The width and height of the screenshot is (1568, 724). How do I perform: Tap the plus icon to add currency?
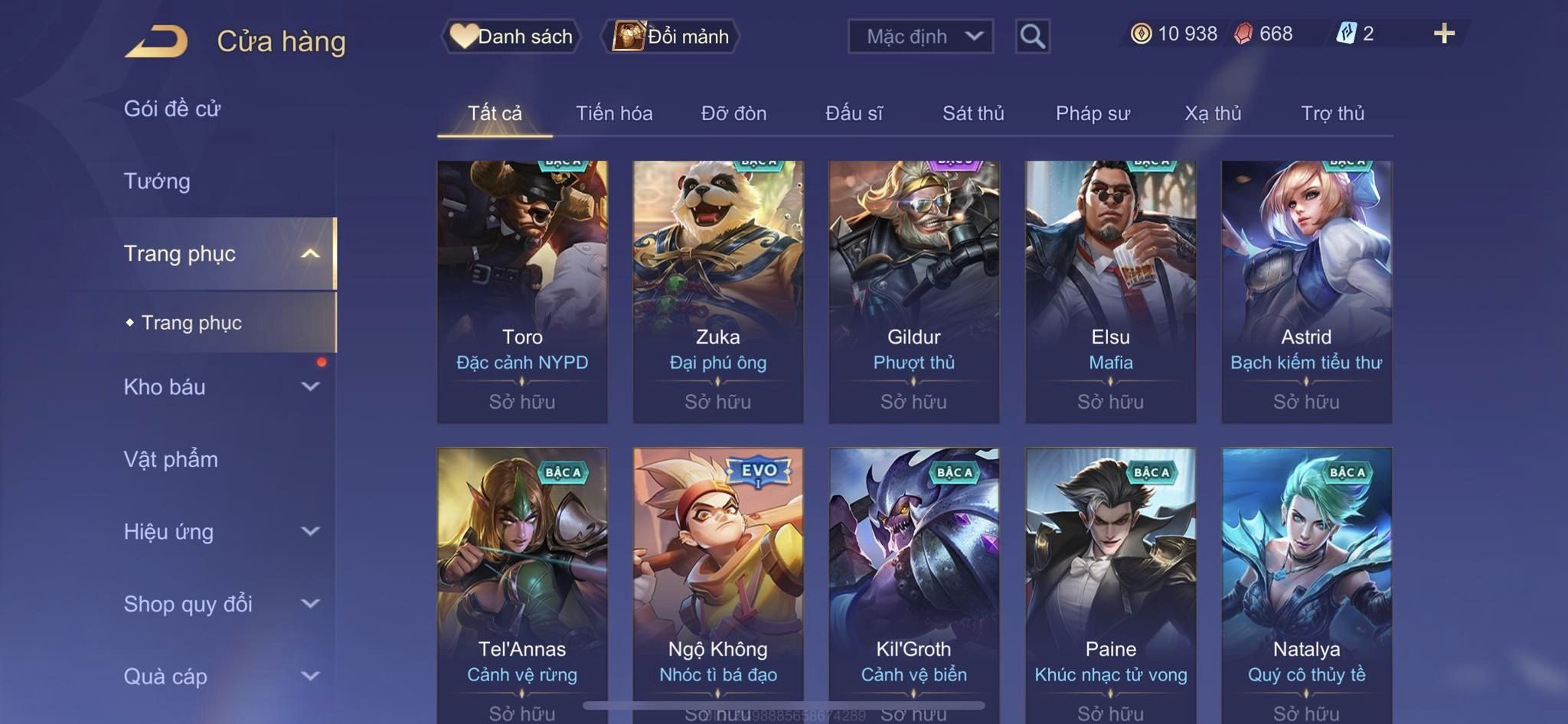(x=1444, y=34)
